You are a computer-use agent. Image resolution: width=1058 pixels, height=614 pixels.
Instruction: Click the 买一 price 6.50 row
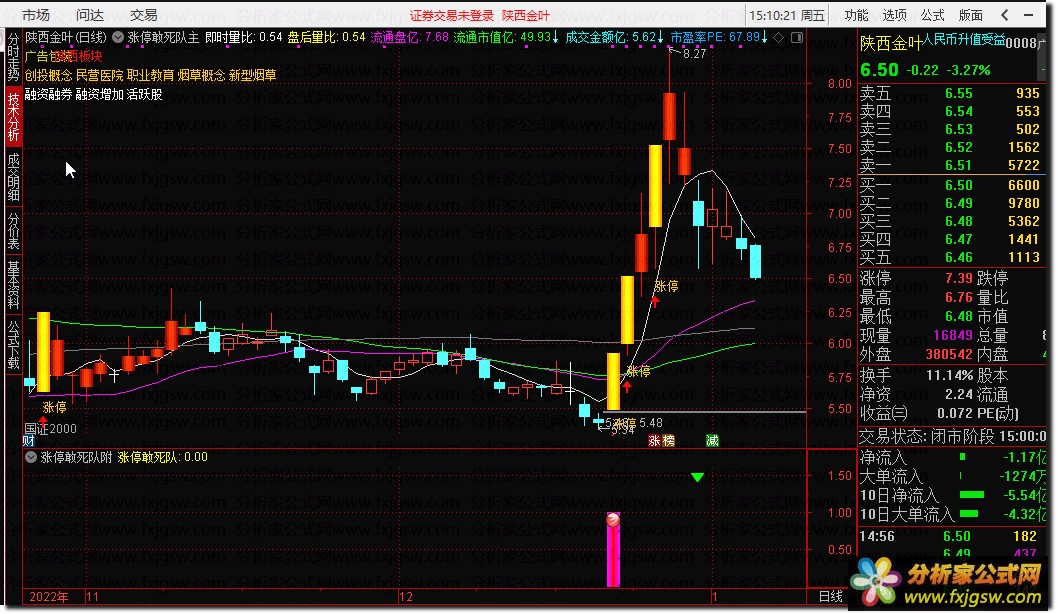tap(950, 185)
